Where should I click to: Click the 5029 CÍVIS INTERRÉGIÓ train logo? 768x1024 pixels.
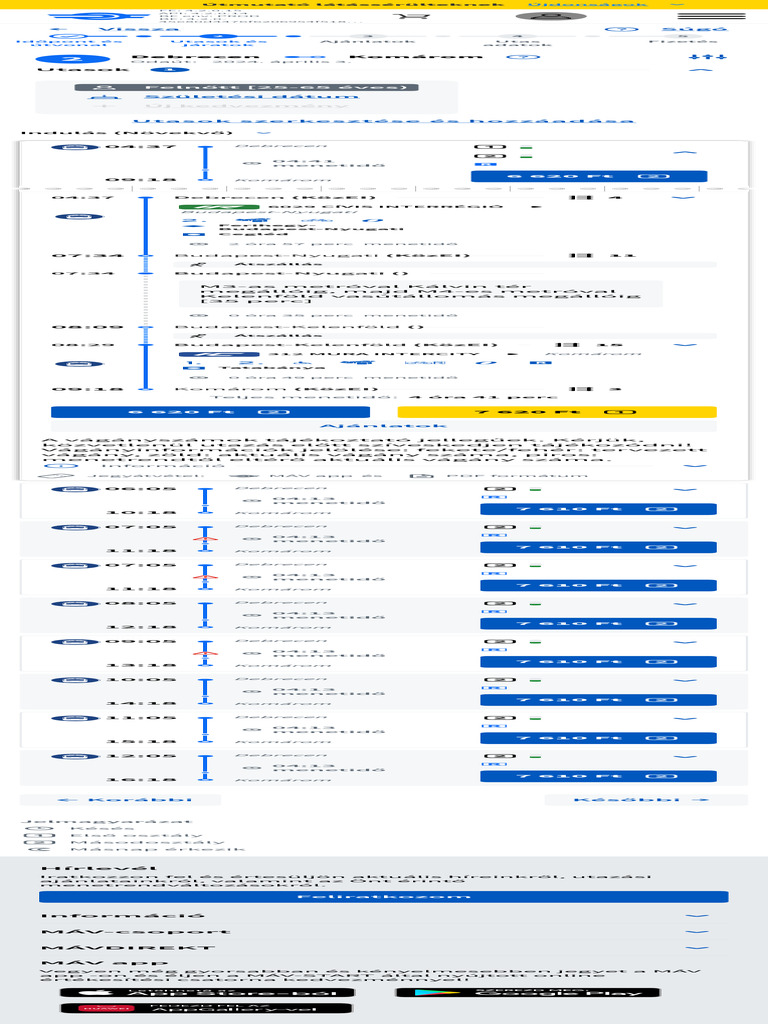coord(218,207)
